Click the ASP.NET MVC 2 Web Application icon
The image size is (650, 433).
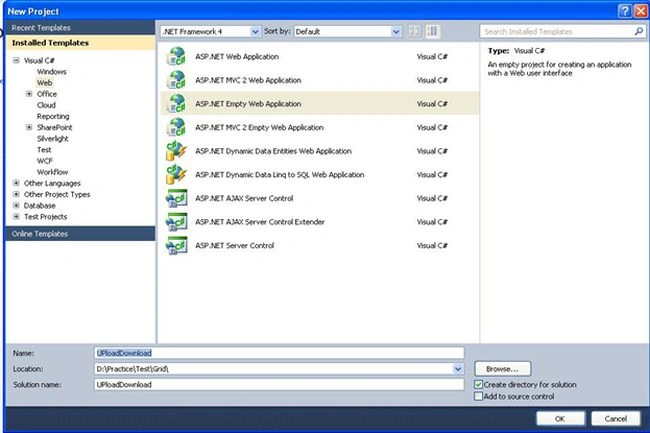[177, 80]
